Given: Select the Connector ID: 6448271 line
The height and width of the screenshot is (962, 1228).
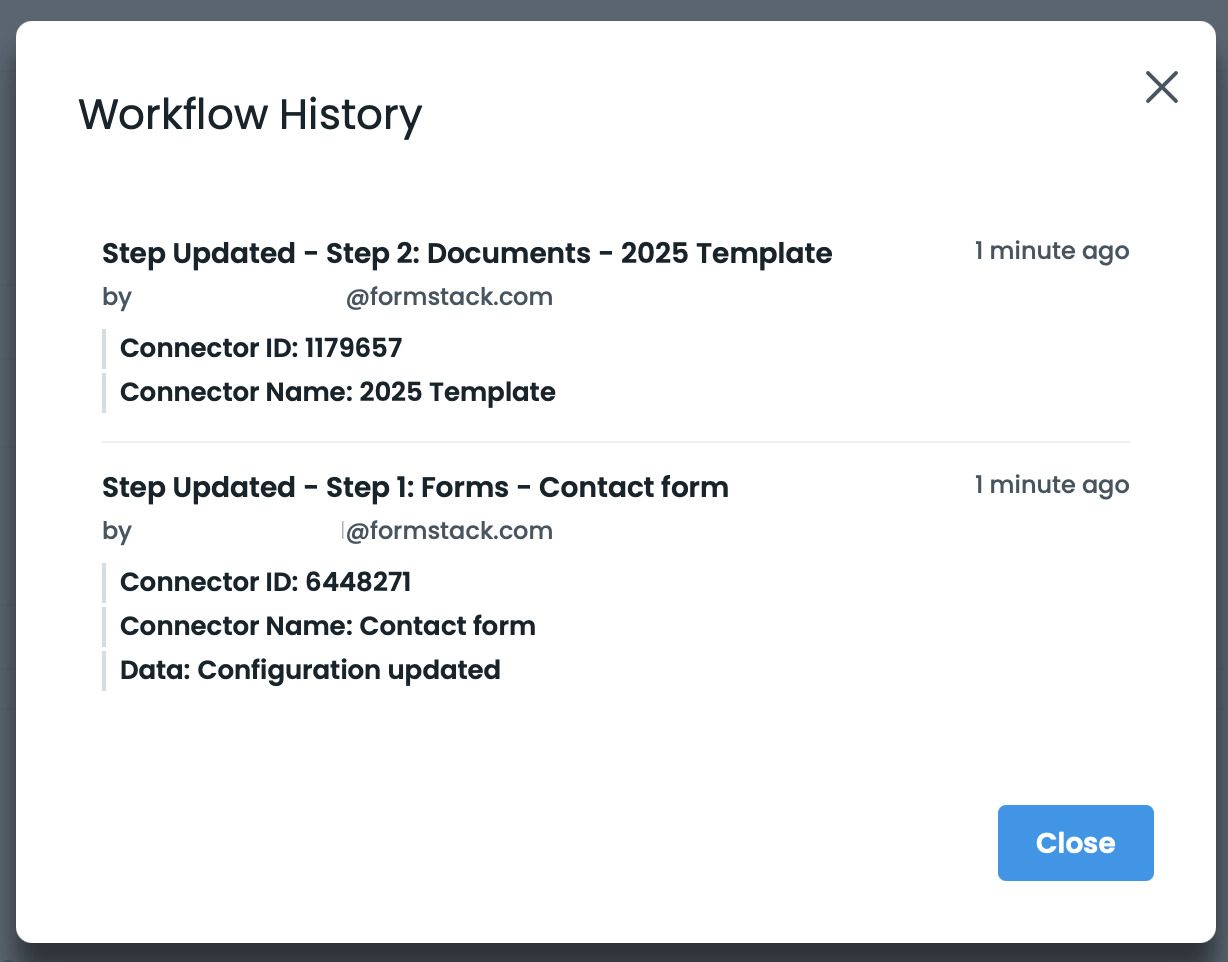Looking at the screenshot, I should [265, 582].
